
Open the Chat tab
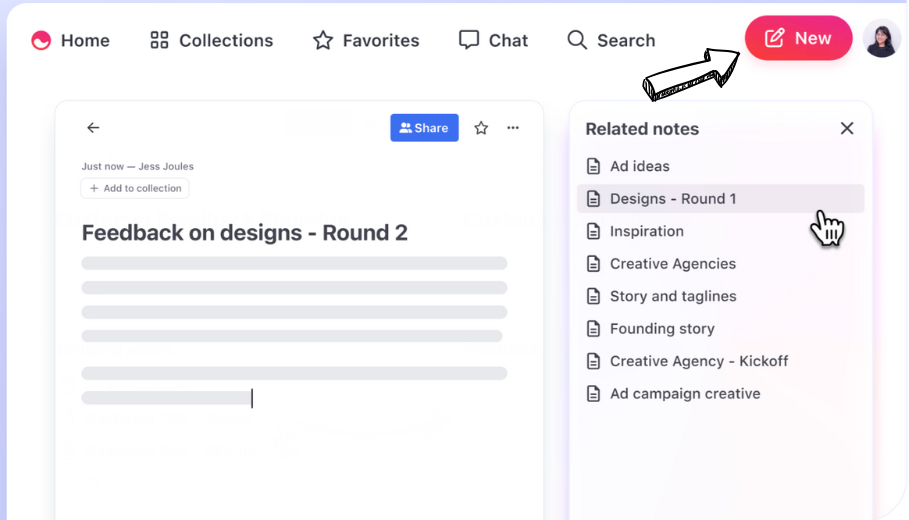[493, 41]
